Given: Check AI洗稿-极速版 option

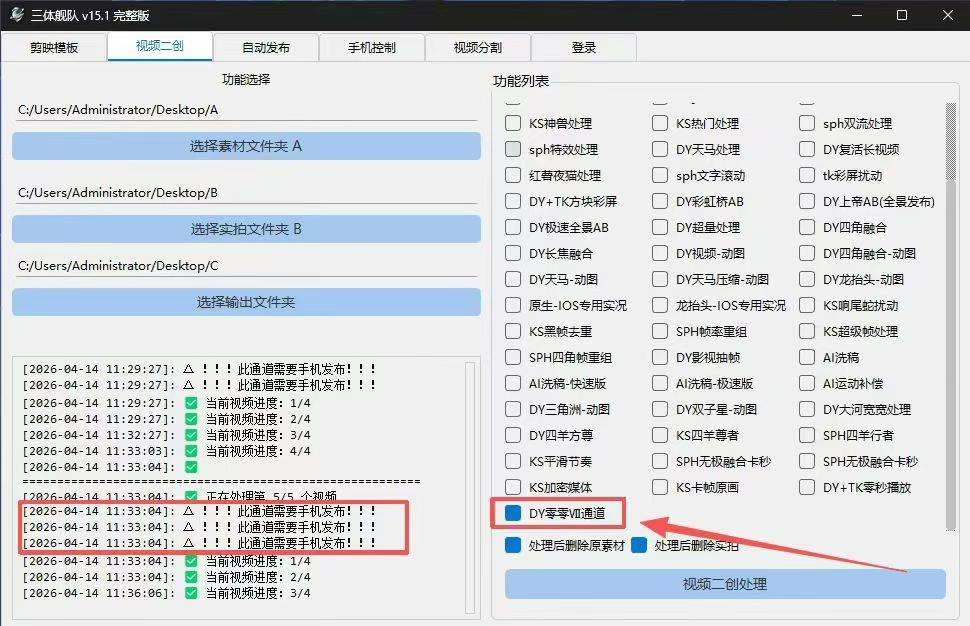Looking at the screenshot, I should pos(660,383).
